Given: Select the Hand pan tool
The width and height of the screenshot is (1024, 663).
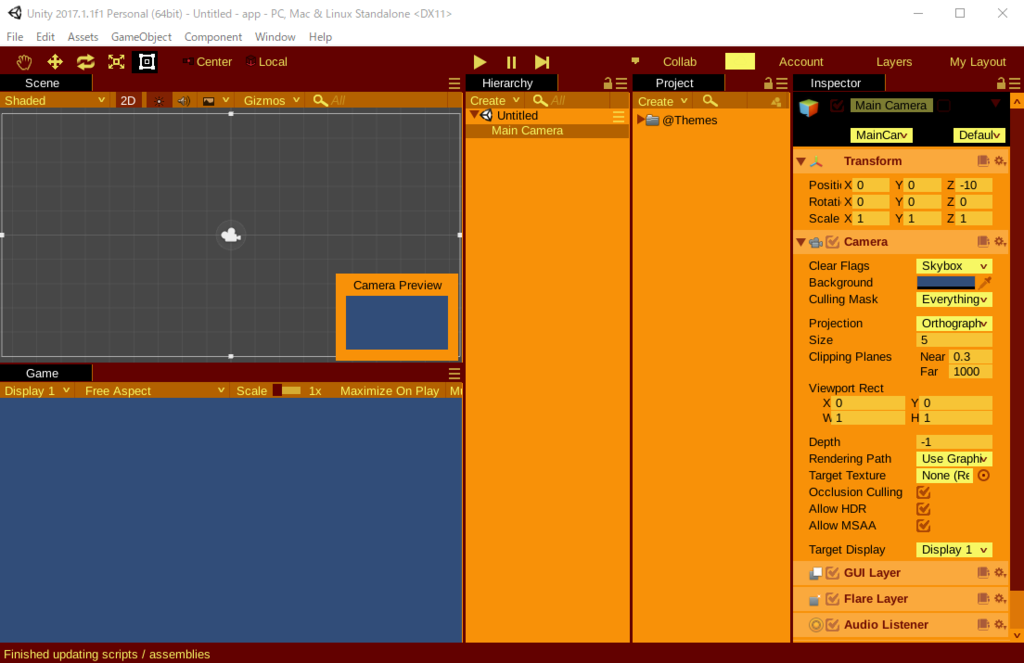Looking at the screenshot, I should [x=24, y=61].
